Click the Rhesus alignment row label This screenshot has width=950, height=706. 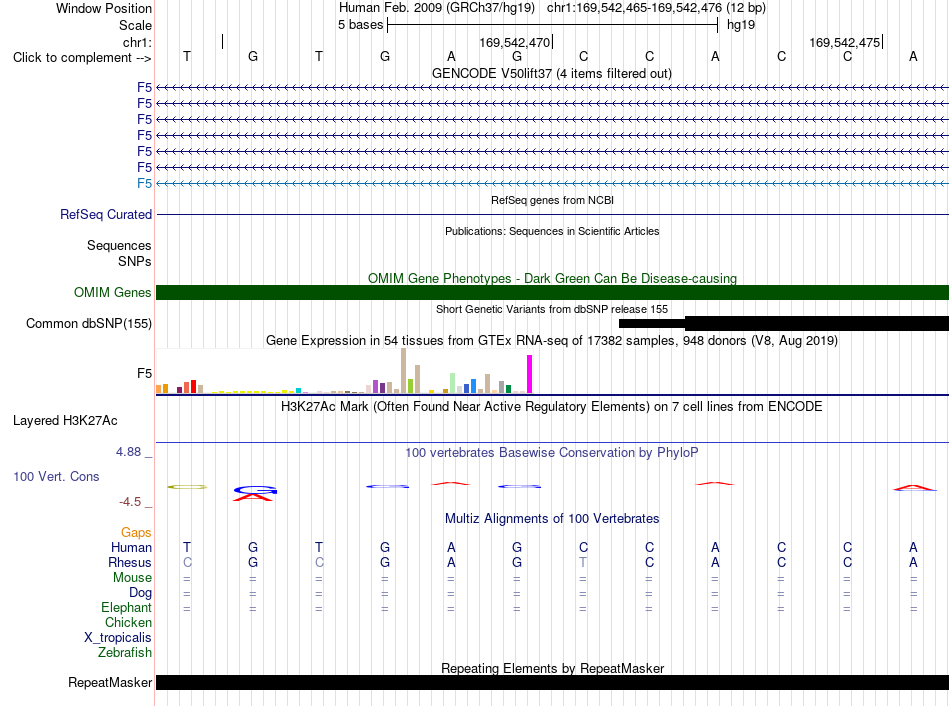pyautogui.click(x=130, y=563)
